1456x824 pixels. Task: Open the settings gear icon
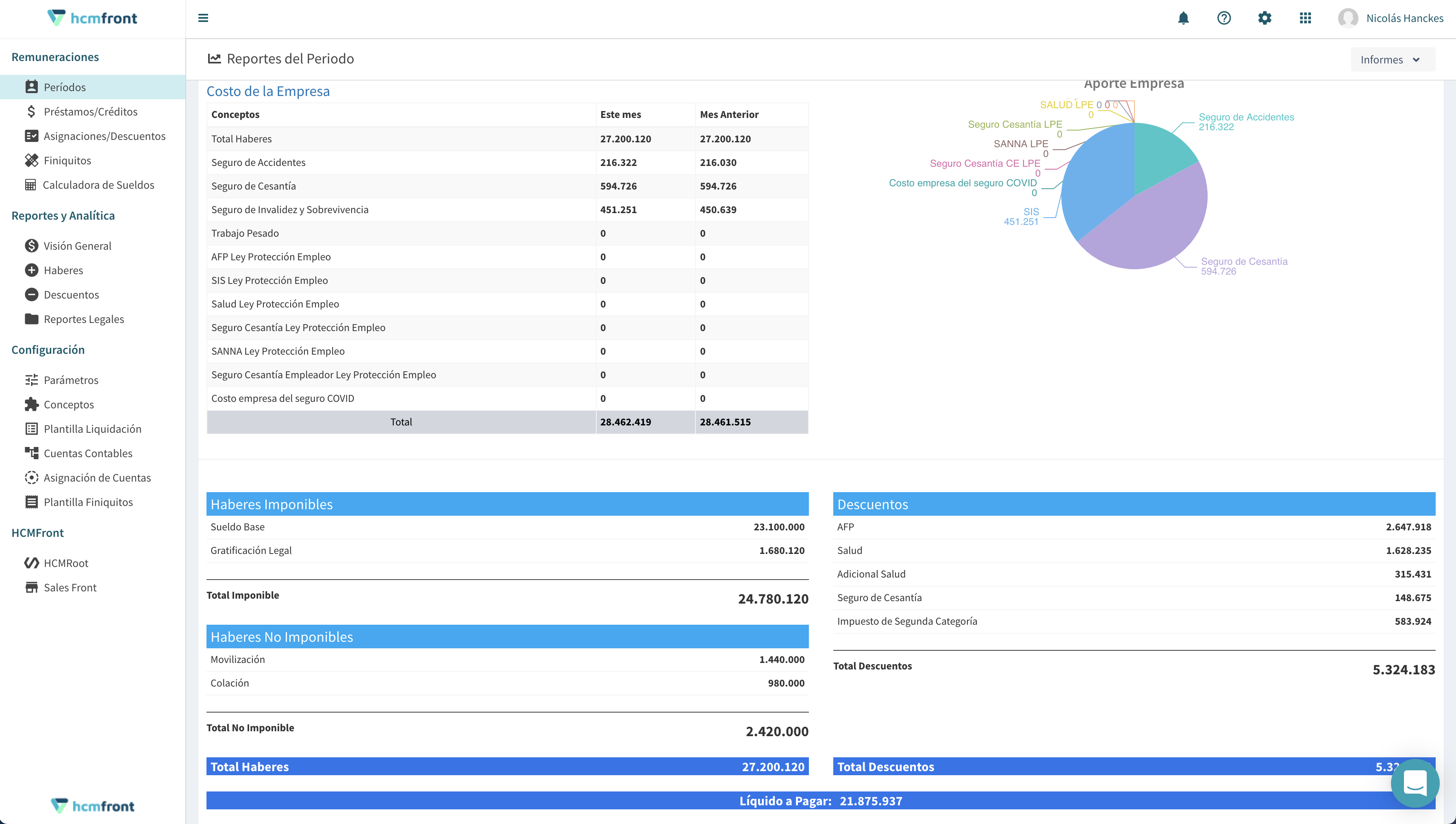[1264, 17]
